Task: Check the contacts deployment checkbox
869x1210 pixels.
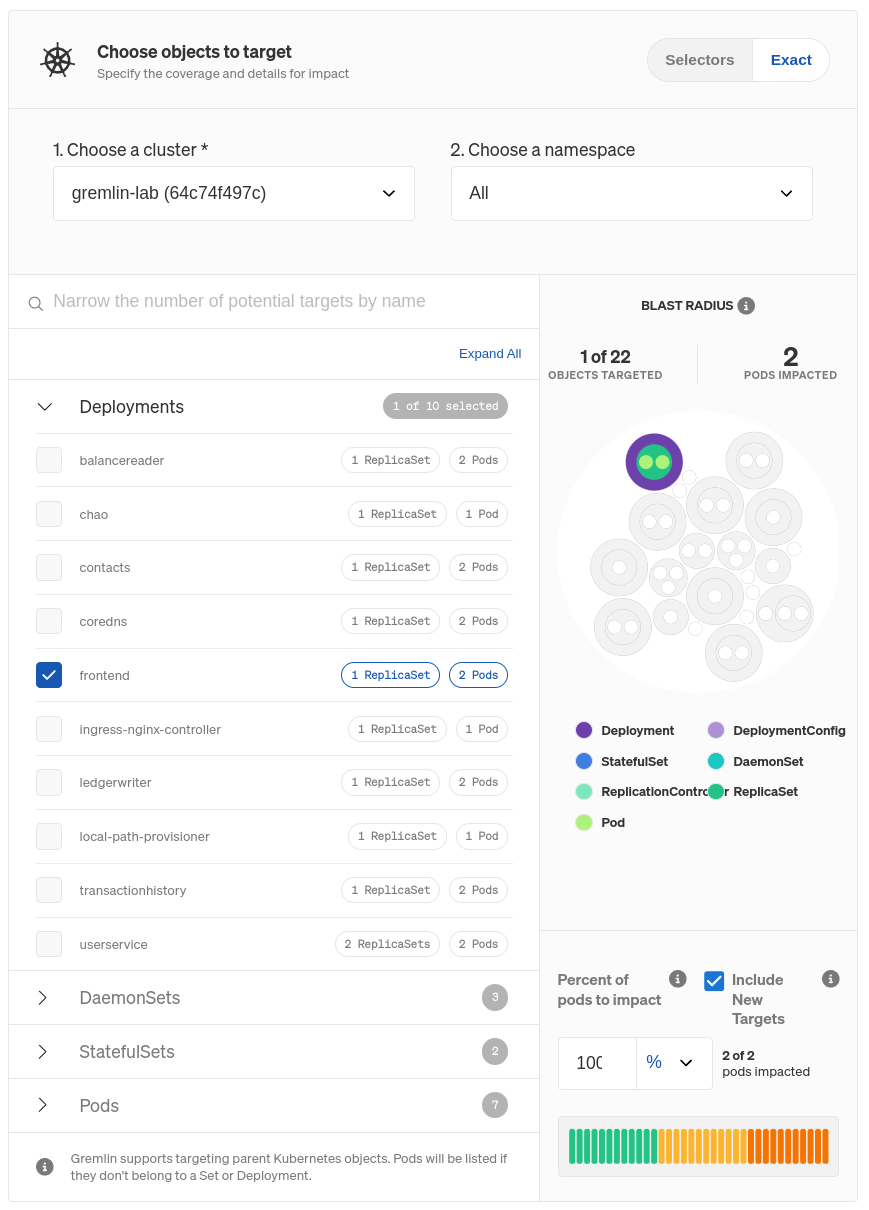Action: coord(49,567)
